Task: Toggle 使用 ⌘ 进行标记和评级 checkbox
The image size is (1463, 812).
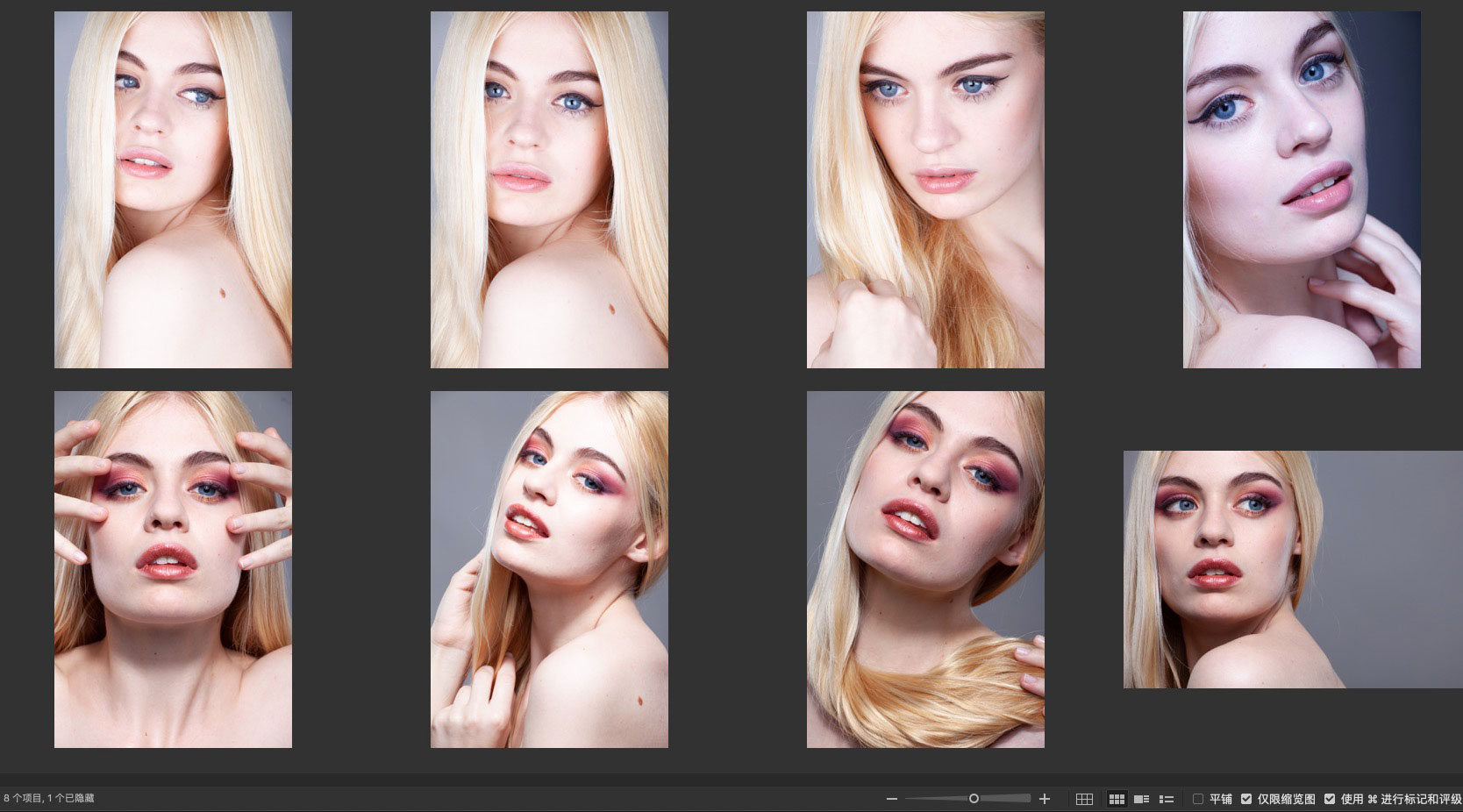Action: point(1330,799)
